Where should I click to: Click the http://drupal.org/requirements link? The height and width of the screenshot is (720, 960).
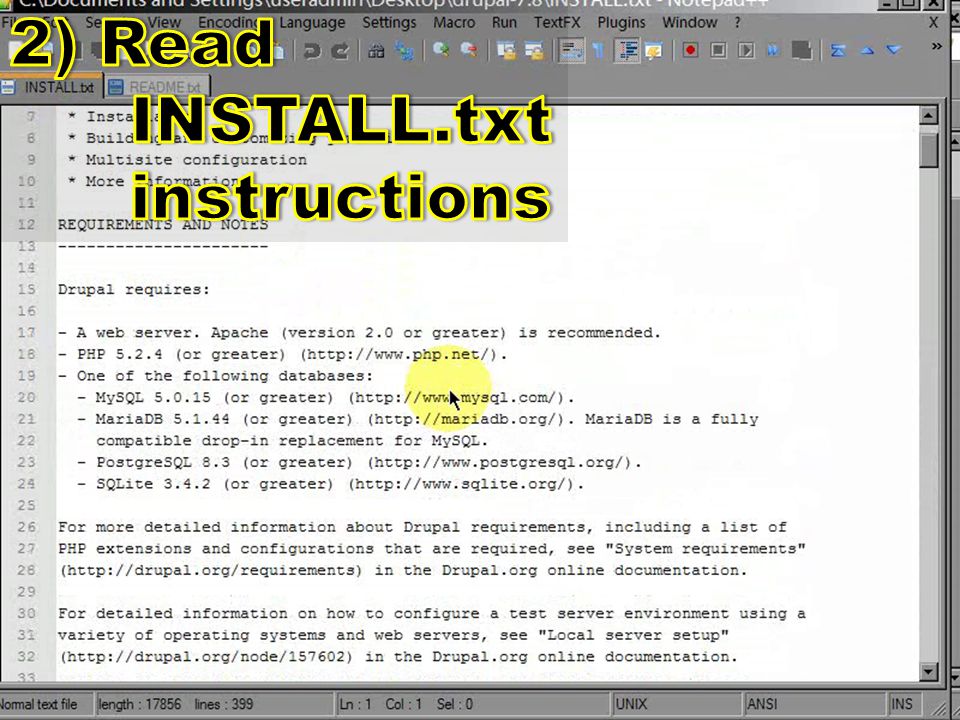tap(211, 570)
